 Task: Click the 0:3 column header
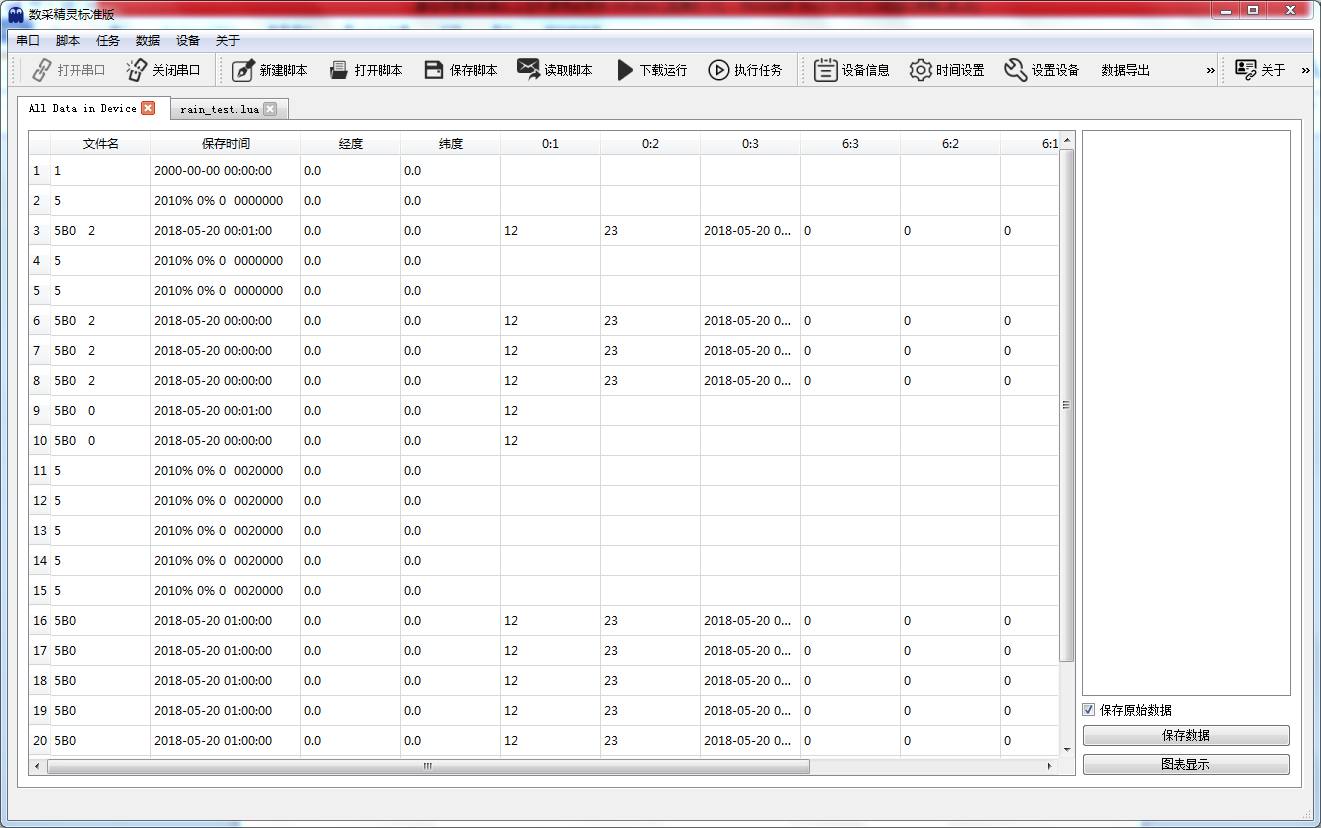[750, 144]
